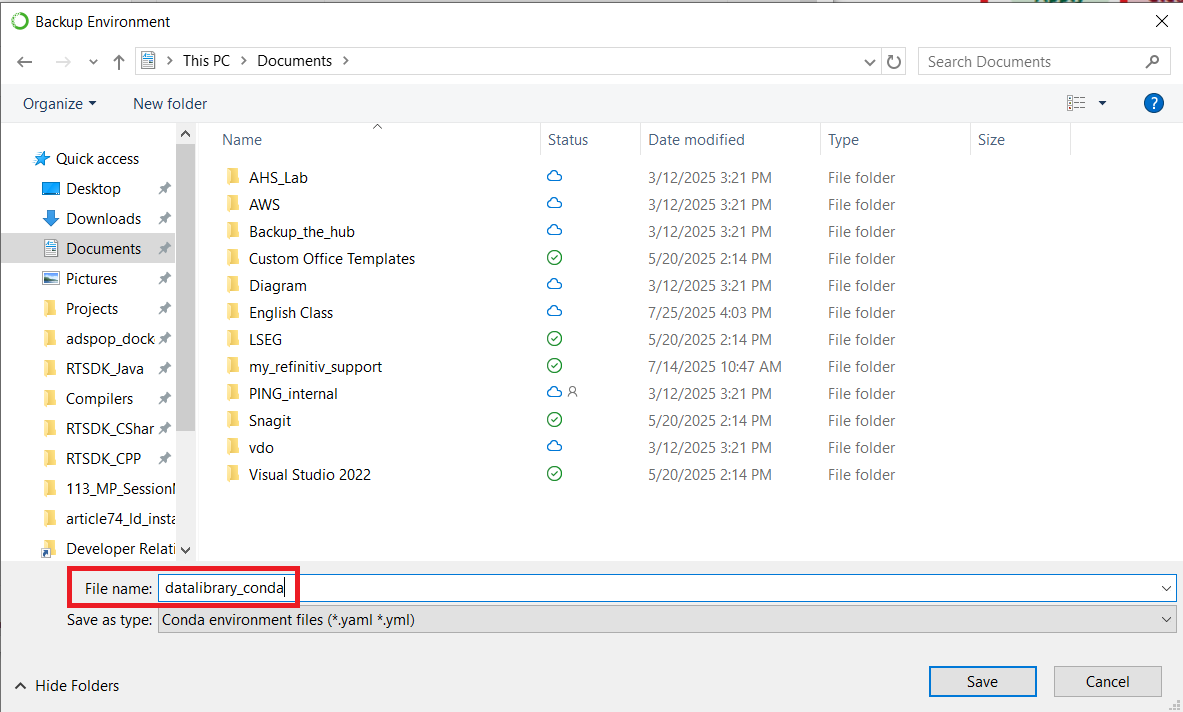The height and width of the screenshot is (712, 1183).
Task: Create a New folder
Action: tap(169, 103)
